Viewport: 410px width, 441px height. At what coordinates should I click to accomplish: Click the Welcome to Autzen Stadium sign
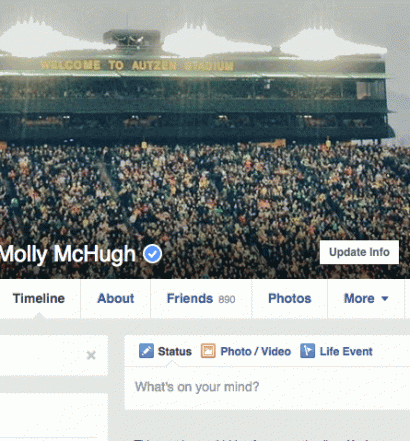click(137, 65)
